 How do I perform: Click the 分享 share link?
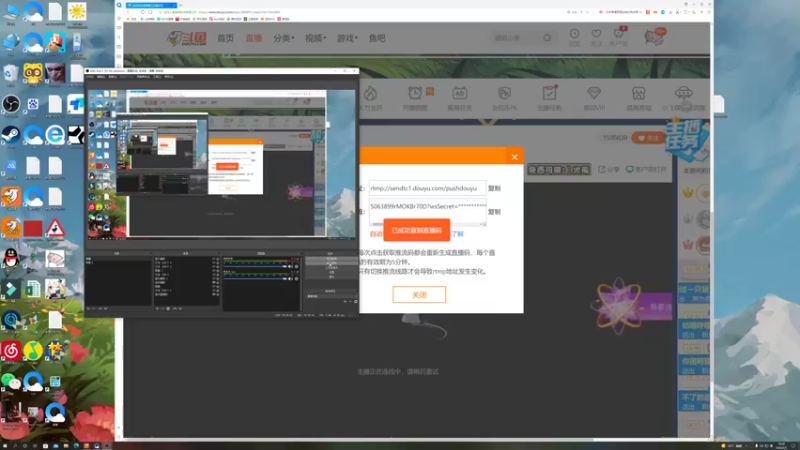(x=608, y=169)
